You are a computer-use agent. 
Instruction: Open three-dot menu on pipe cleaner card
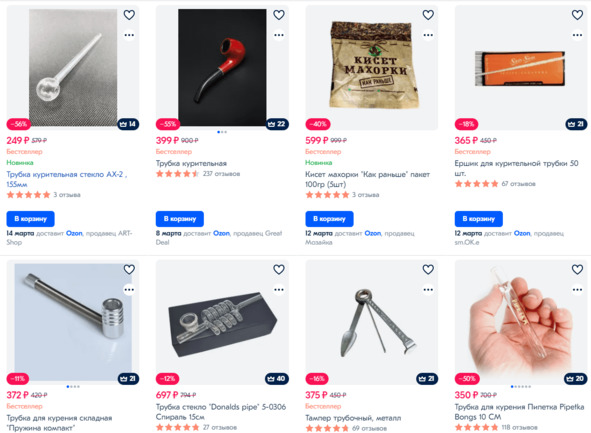pyautogui.click(x=577, y=35)
